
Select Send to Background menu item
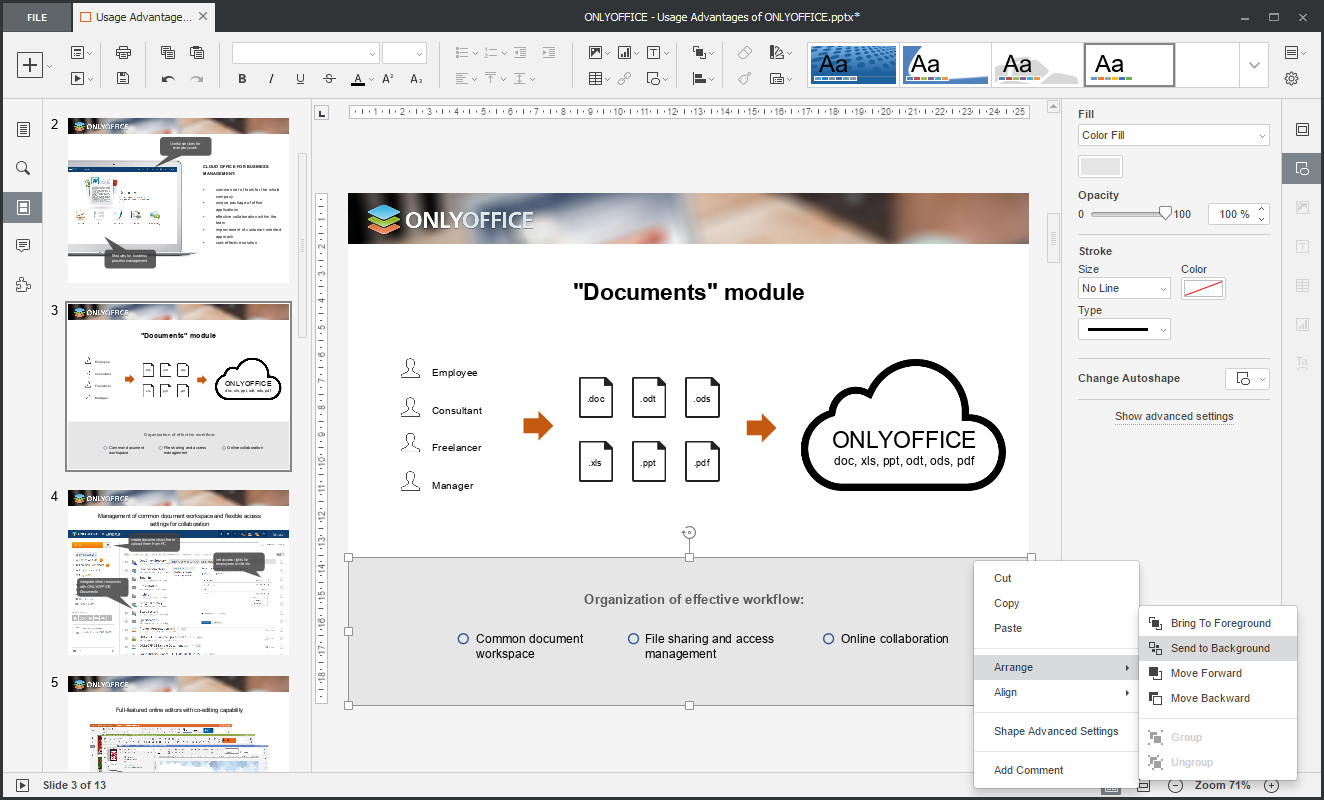tap(1219, 648)
